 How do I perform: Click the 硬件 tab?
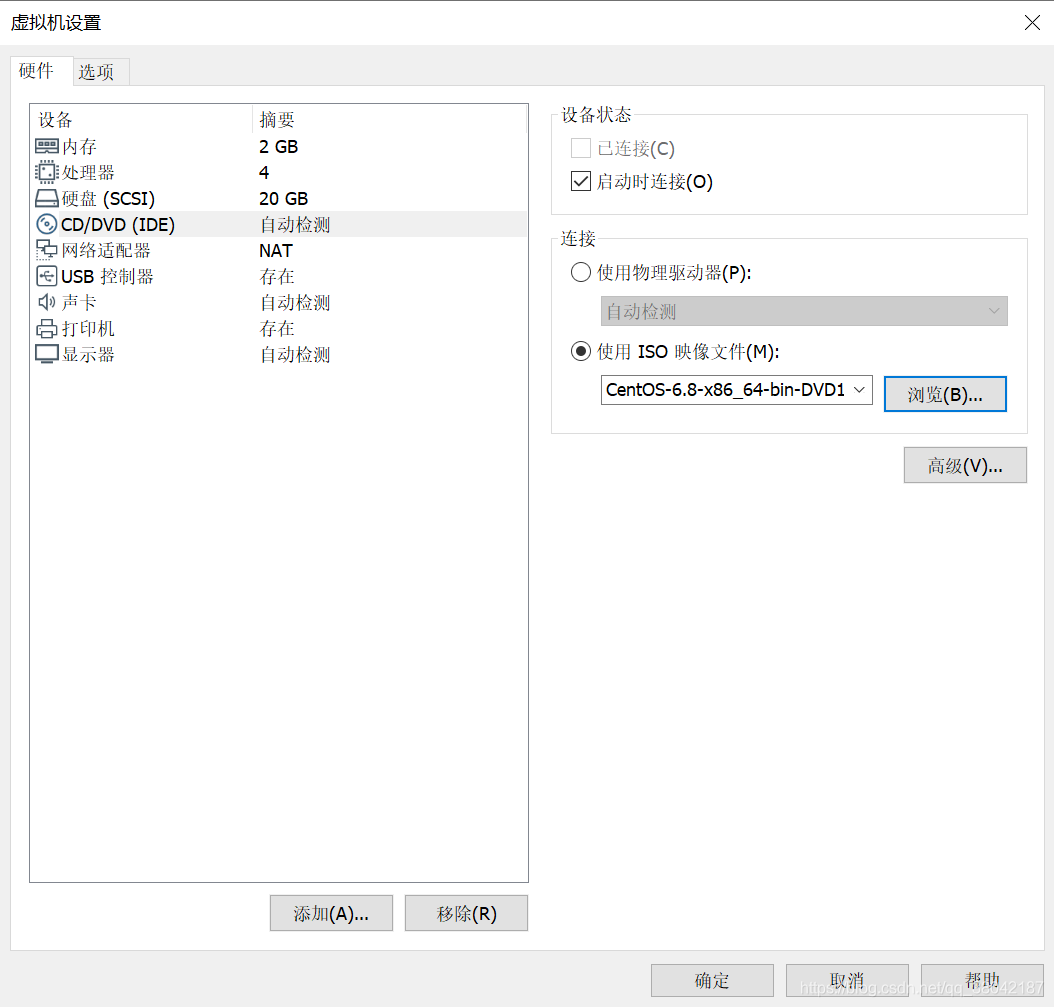click(x=38, y=71)
